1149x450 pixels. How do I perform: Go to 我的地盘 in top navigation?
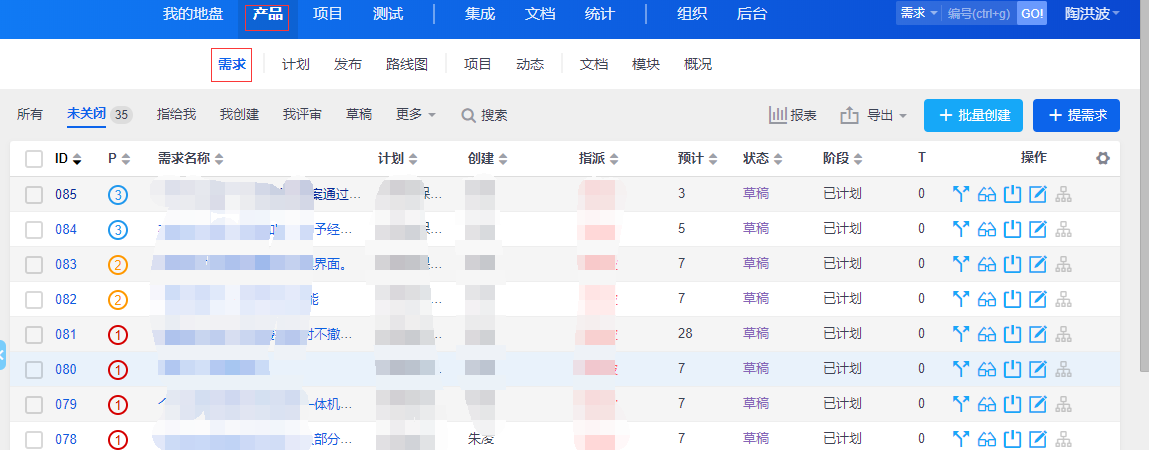[x=193, y=13]
